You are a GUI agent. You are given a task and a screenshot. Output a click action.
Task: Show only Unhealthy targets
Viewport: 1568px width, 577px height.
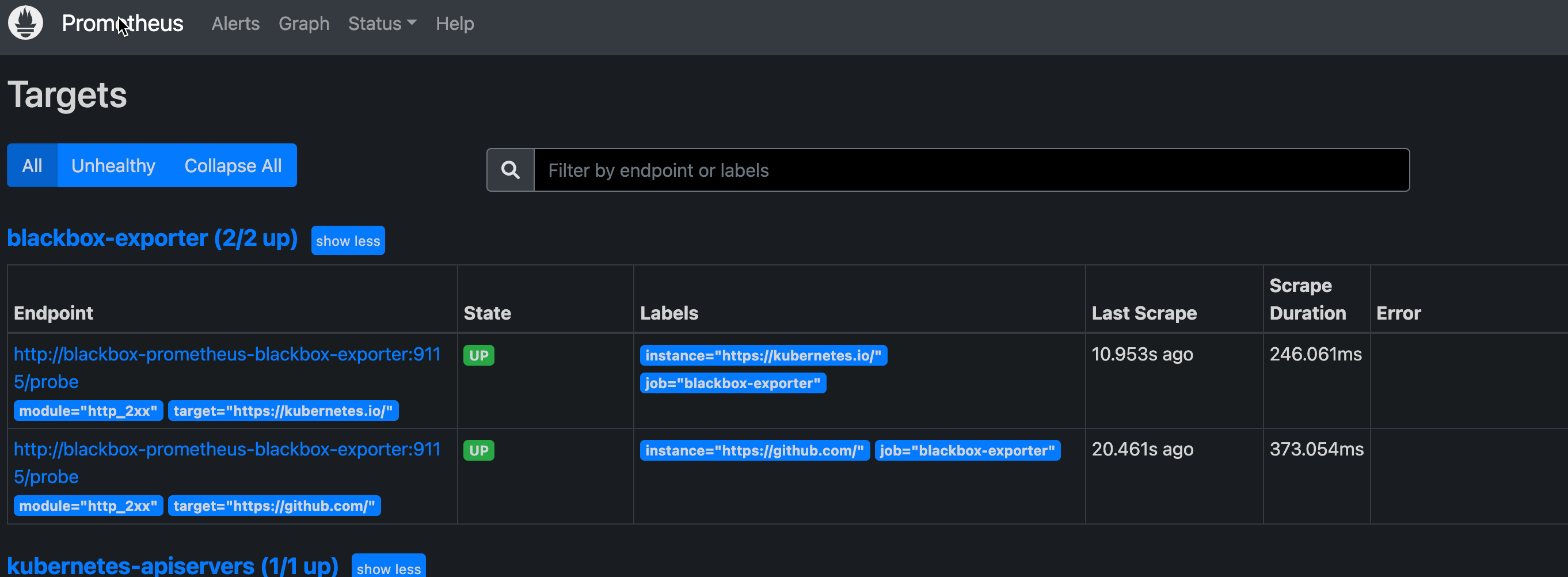click(x=113, y=165)
